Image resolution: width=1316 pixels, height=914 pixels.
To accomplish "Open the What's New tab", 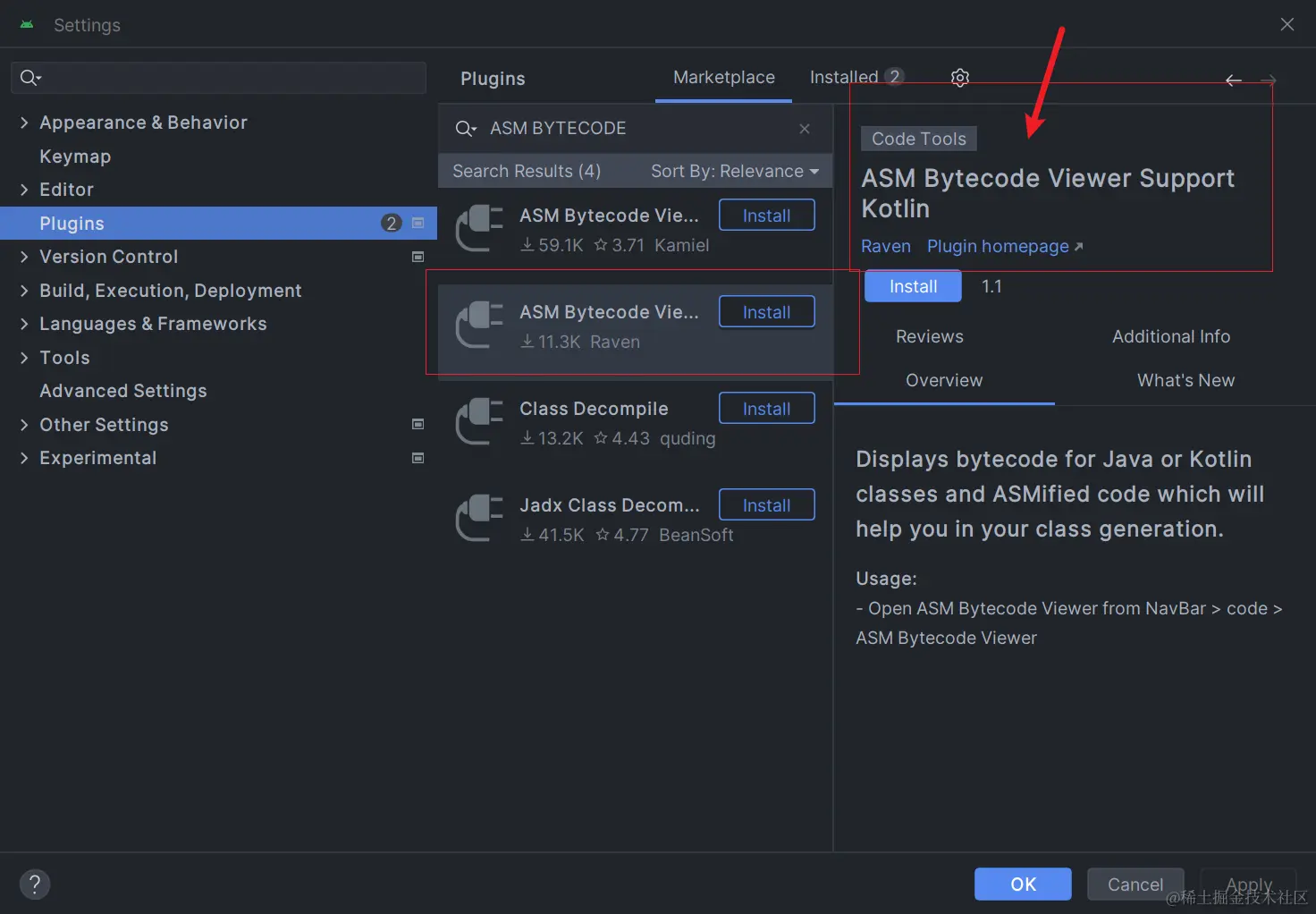I will [x=1185, y=380].
